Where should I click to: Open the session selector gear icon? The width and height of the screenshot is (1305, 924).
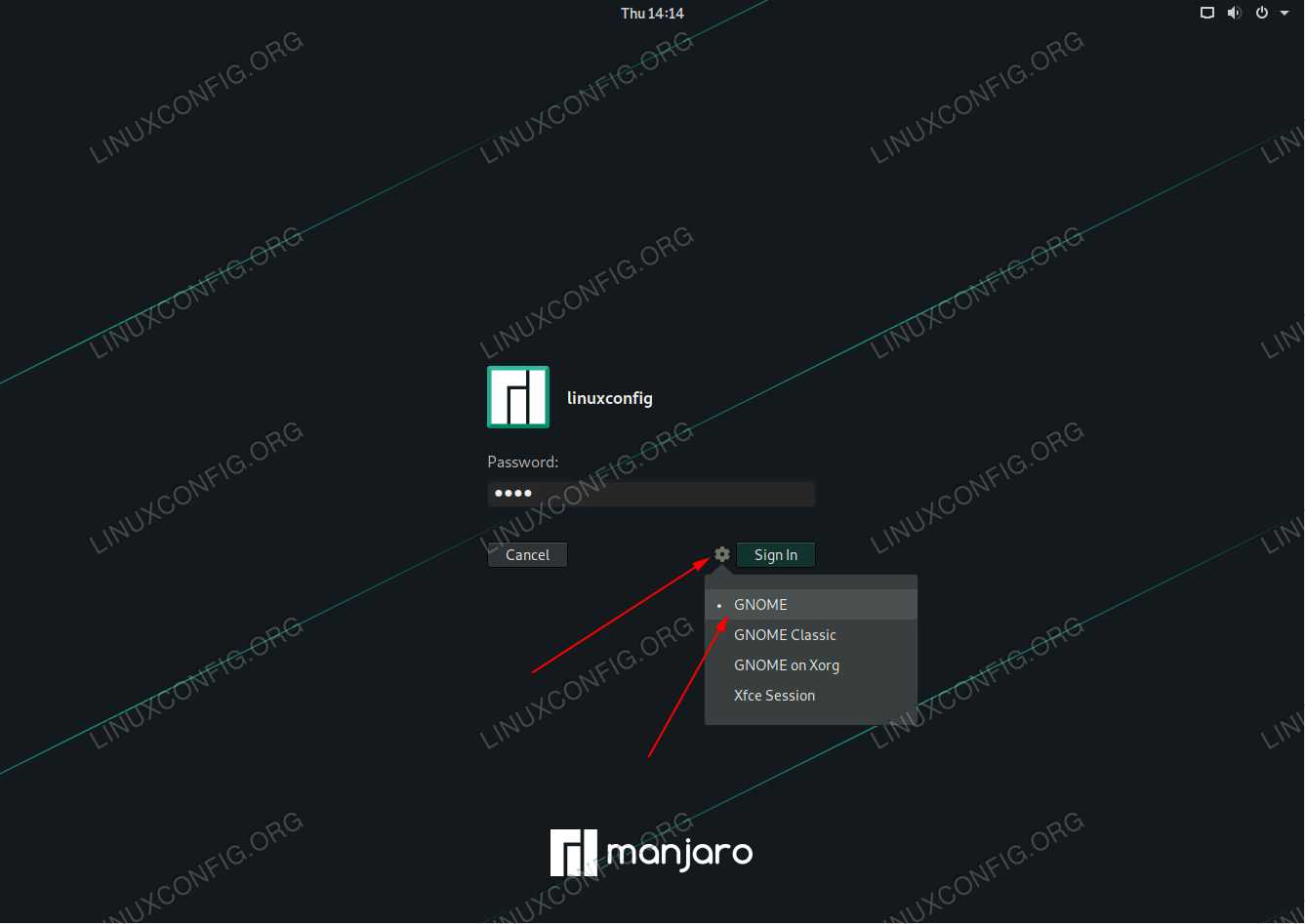(722, 554)
